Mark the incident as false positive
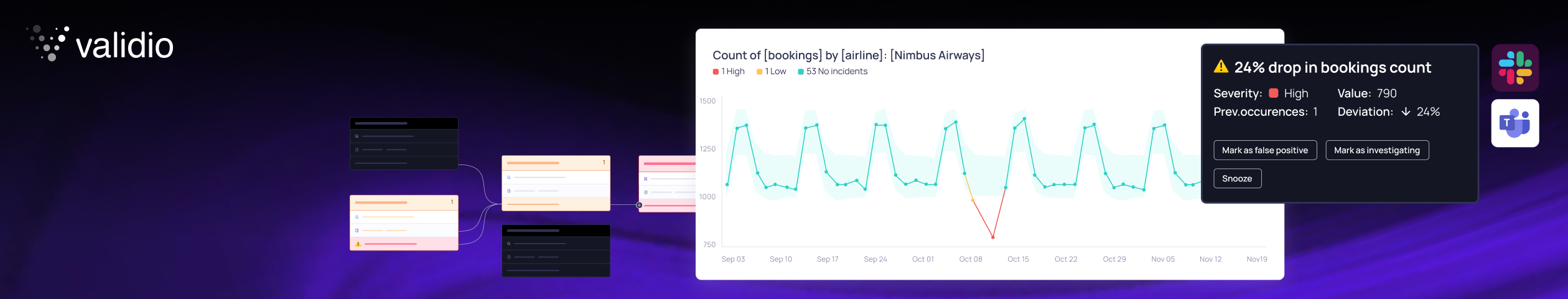The height and width of the screenshot is (299, 1568). 1265,150
